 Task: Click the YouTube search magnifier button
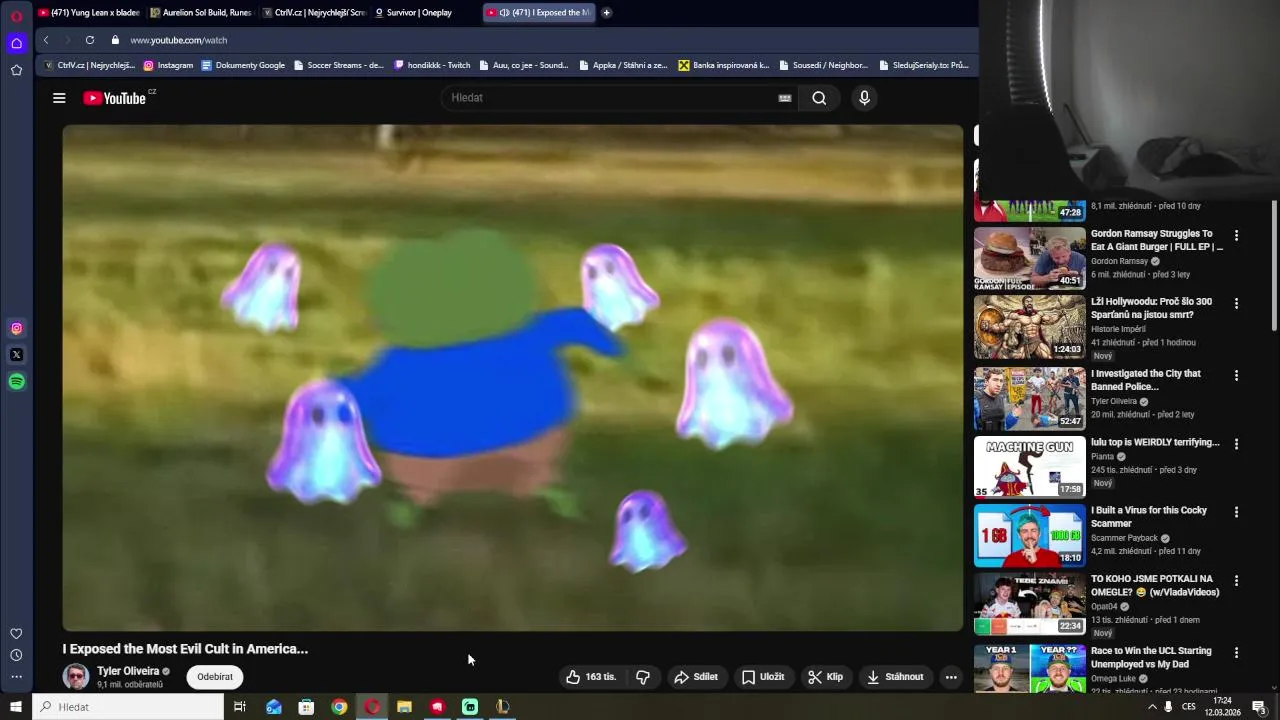click(x=819, y=98)
